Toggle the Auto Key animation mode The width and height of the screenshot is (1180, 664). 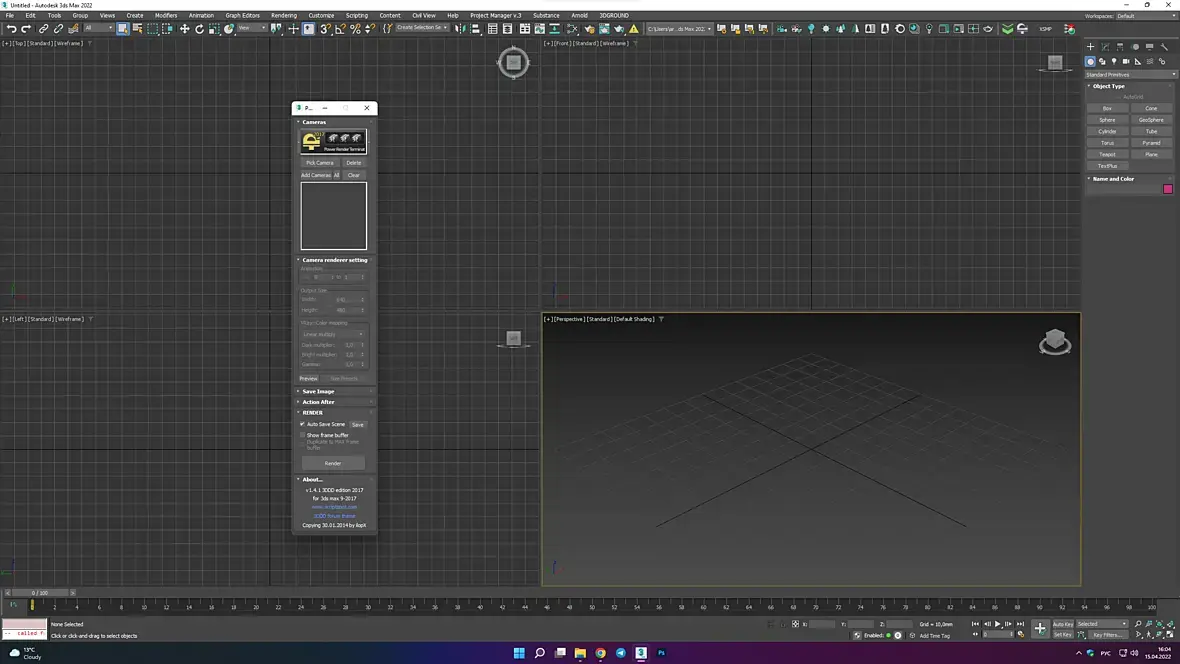(x=1062, y=624)
